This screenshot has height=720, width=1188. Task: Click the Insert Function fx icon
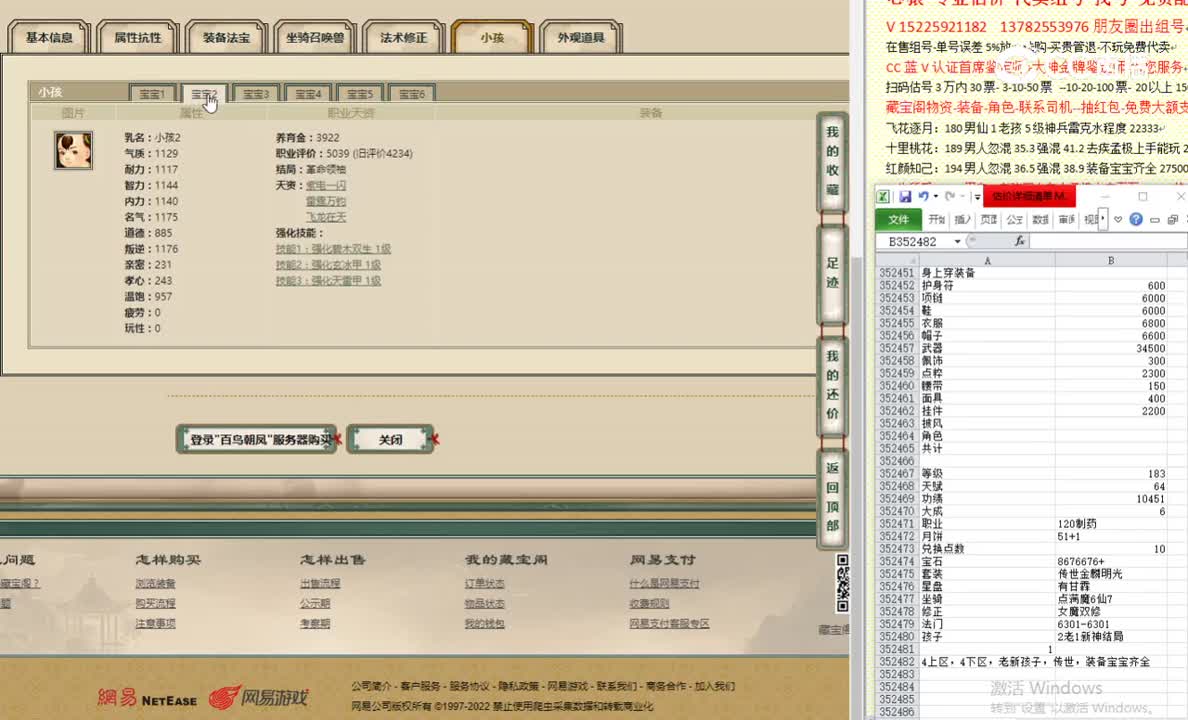[1019, 240]
